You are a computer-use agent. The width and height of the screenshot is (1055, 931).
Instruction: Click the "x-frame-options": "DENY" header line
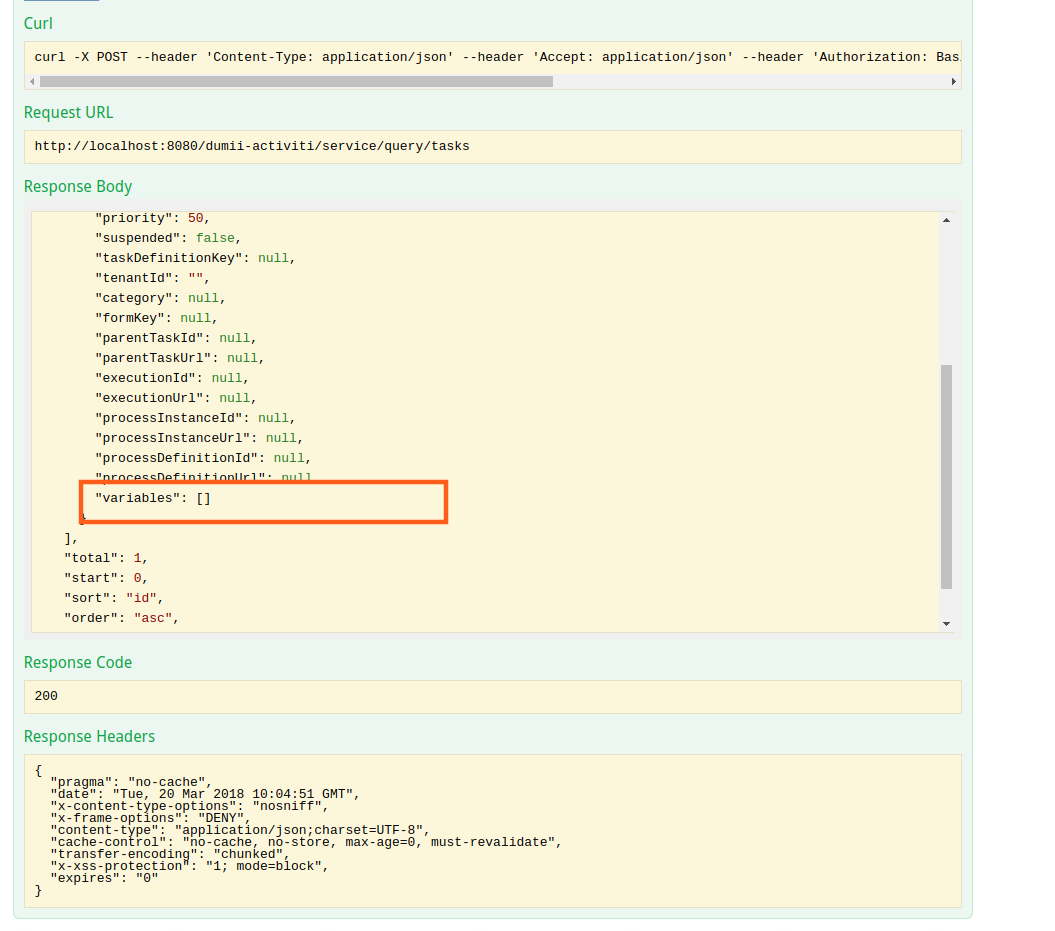point(151,818)
